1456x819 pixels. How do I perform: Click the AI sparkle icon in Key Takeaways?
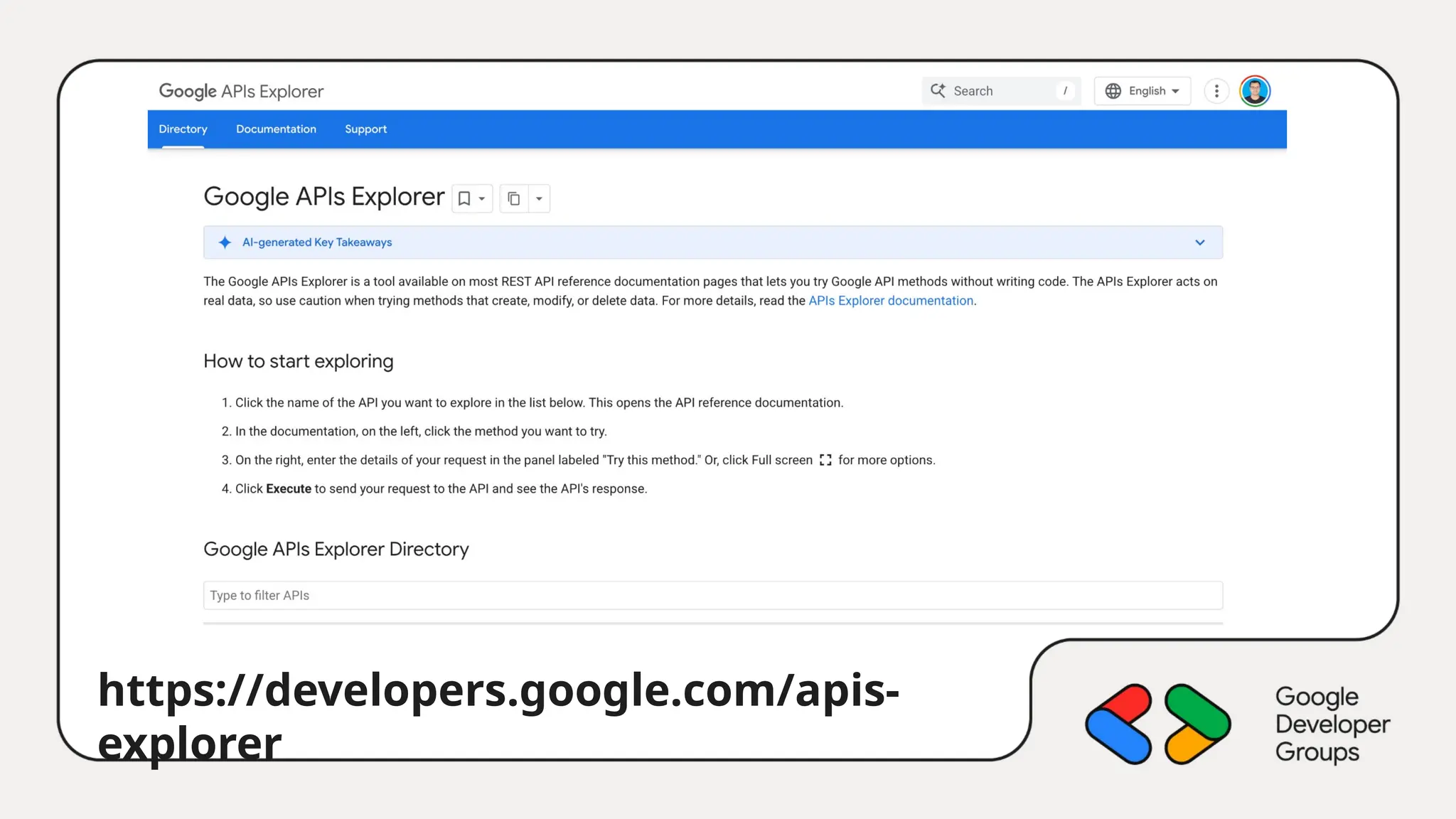point(225,242)
